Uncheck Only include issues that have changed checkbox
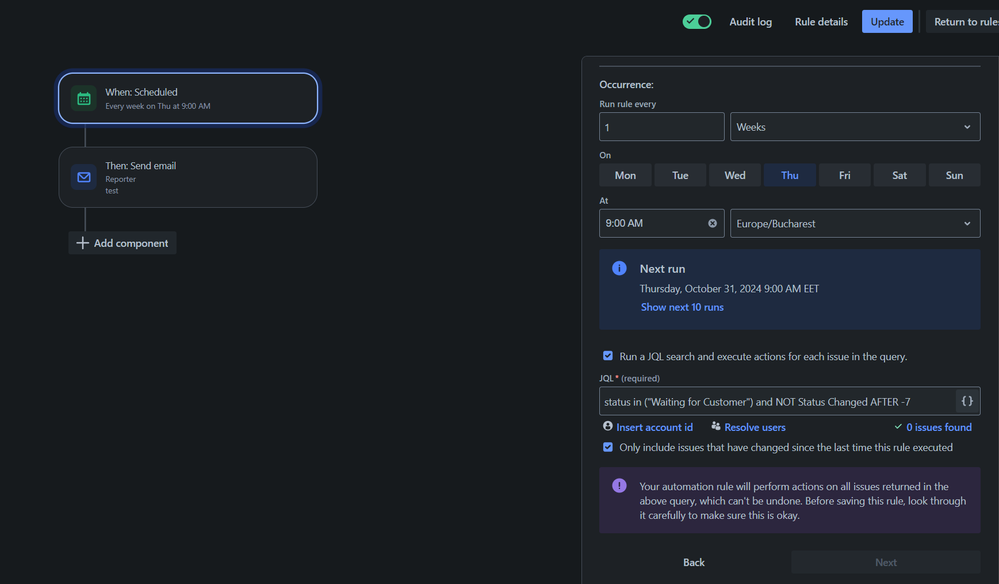The image size is (999, 584). pyautogui.click(x=608, y=447)
